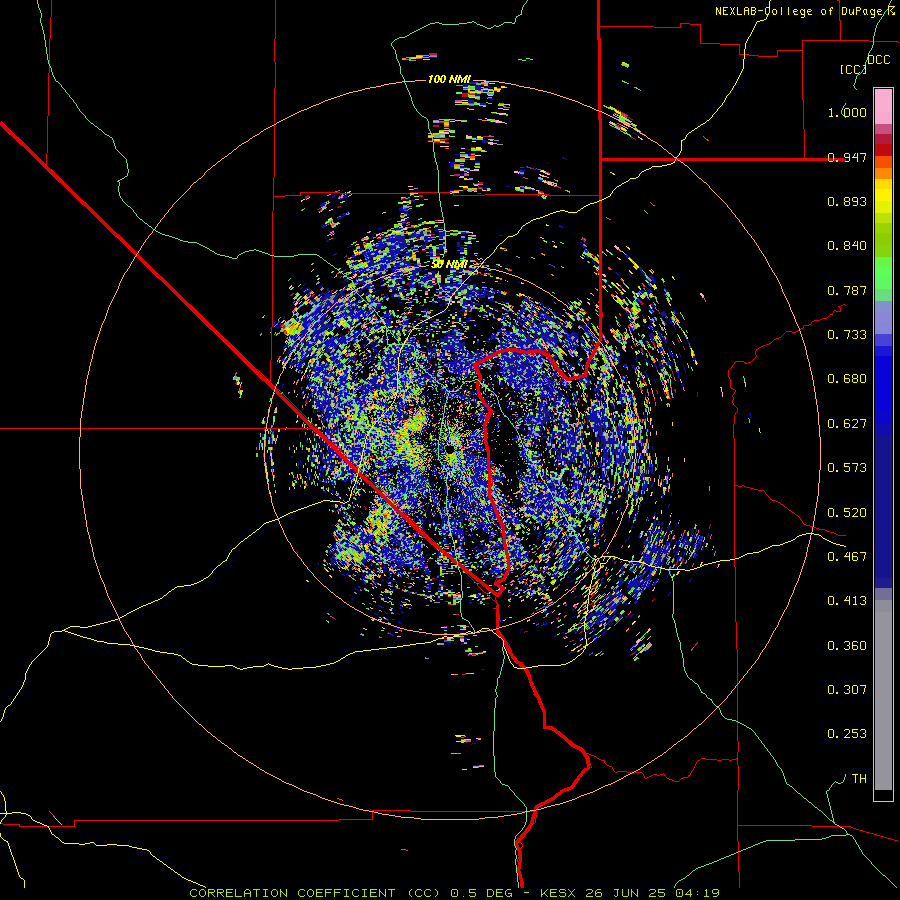Click the 0.627 scale value
This screenshot has width=900, height=900.
click(x=847, y=424)
